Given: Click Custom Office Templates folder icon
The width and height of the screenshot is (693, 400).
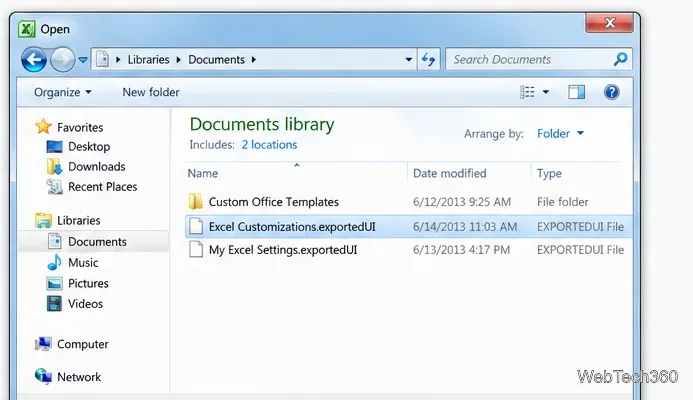Looking at the screenshot, I should coord(195,202).
